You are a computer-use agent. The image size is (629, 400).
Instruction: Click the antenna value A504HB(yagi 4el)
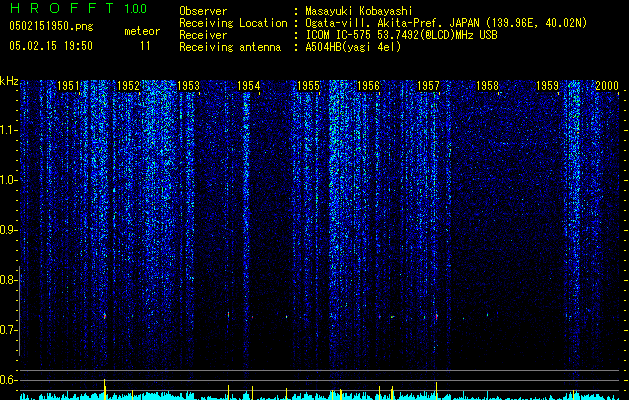(x=353, y=47)
